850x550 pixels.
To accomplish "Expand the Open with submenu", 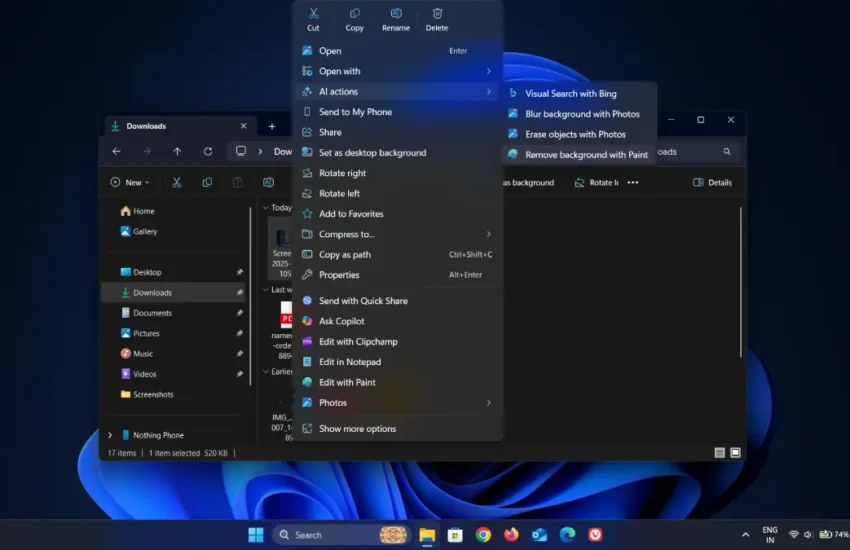I will pos(397,71).
